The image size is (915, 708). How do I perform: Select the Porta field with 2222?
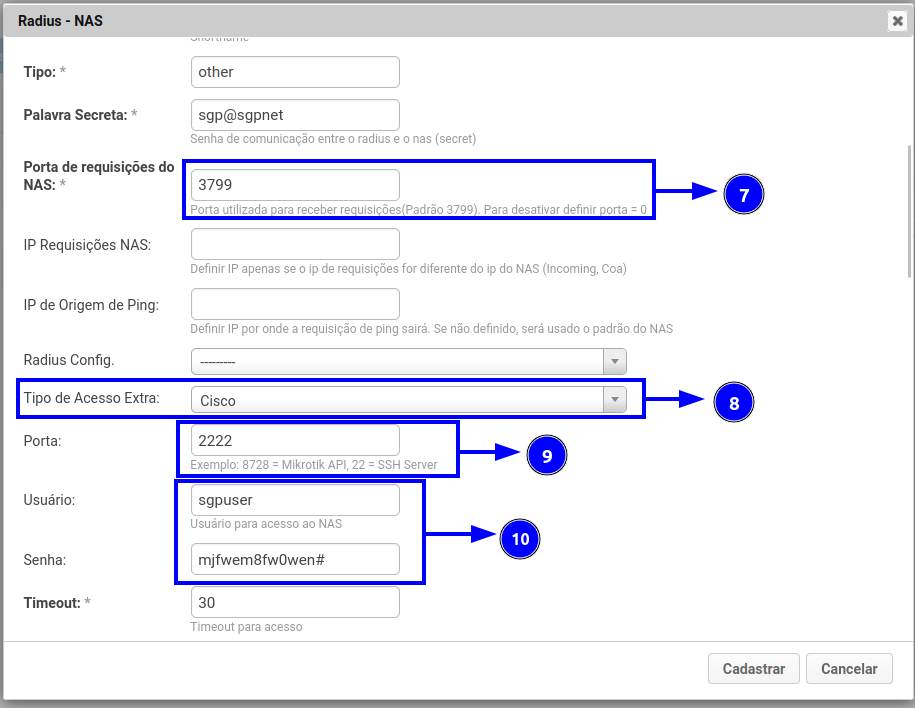click(x=295, y=440)
